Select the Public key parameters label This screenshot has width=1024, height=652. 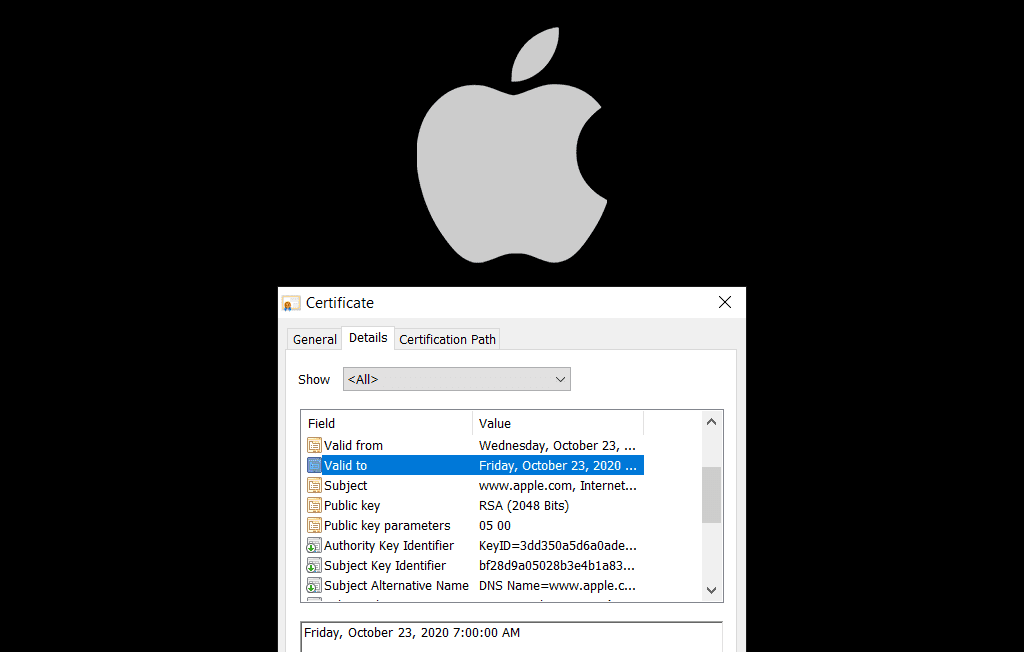(387, 525)
